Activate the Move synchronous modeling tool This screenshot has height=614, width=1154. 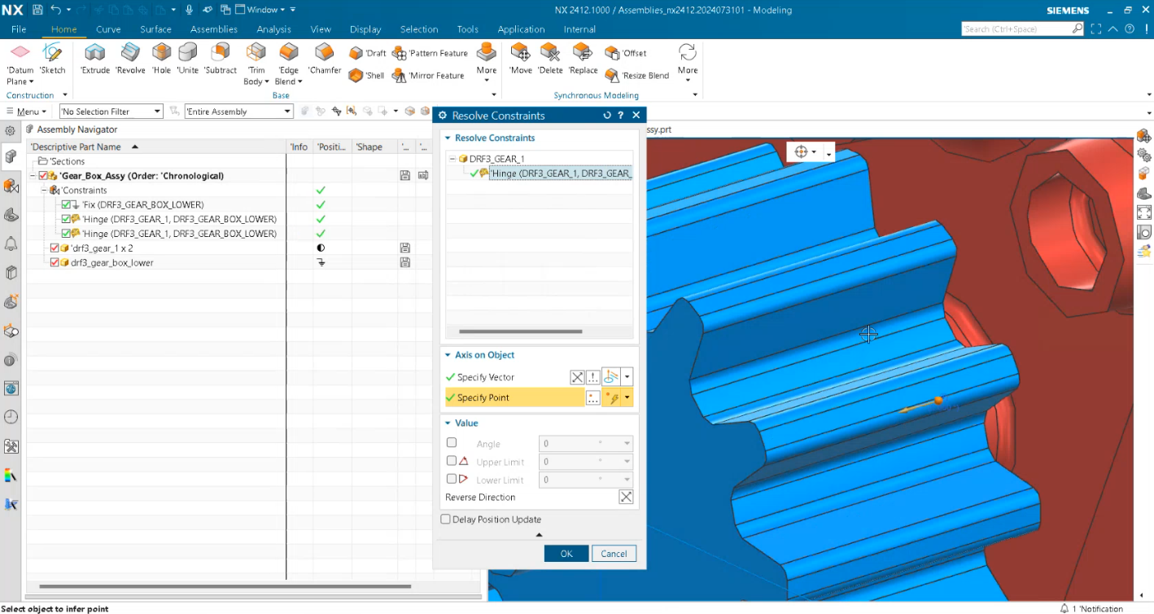(521, 60)
